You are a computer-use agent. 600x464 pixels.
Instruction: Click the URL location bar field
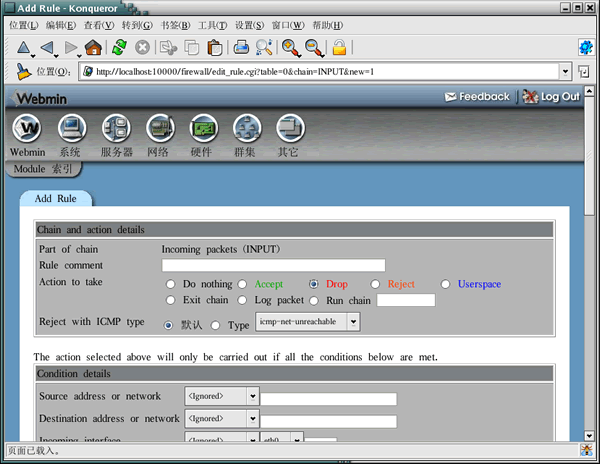pos(320,72)
